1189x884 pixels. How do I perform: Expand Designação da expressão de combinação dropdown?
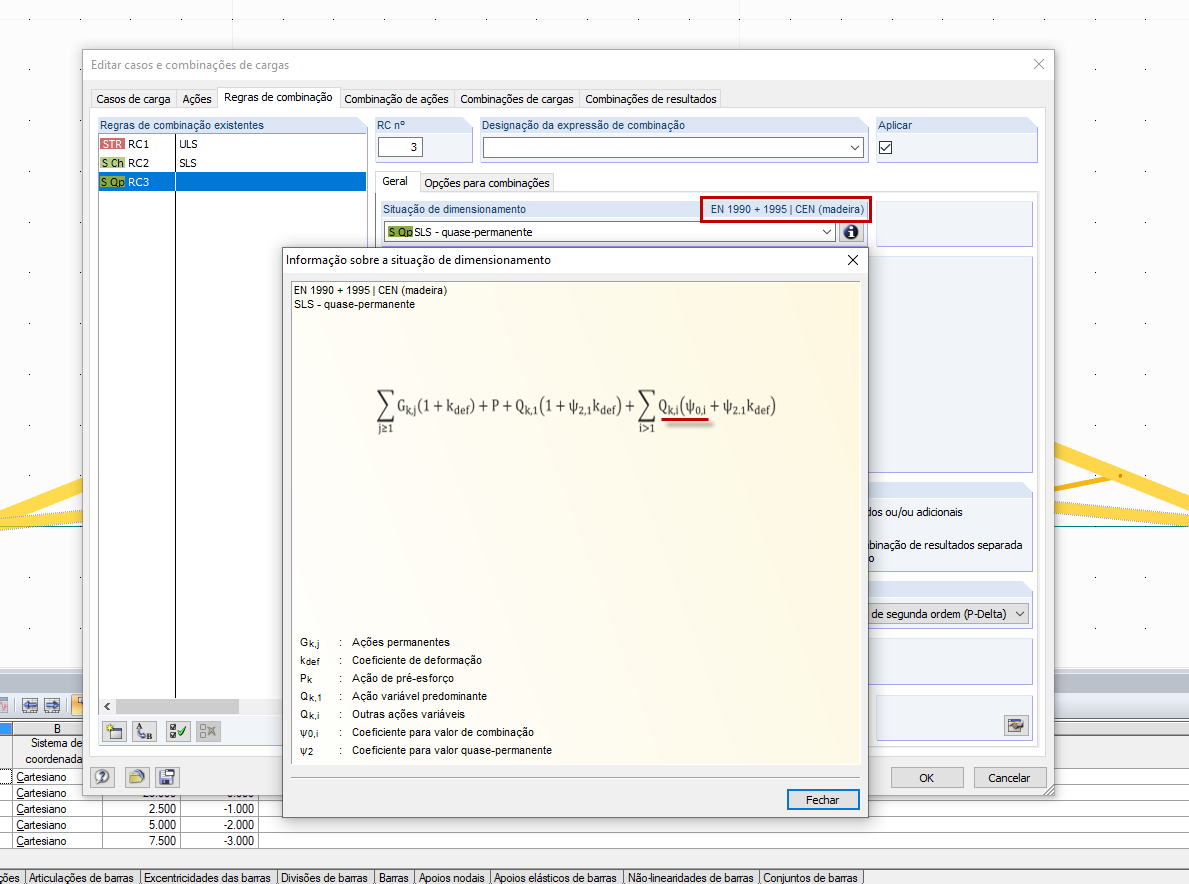[855, 148]
